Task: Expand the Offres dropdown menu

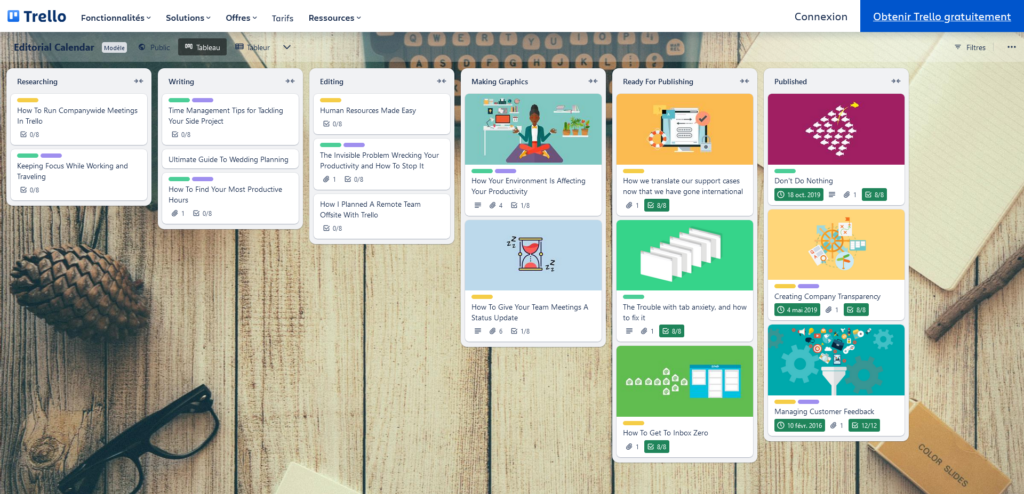Action: click(x=241, y=18)
